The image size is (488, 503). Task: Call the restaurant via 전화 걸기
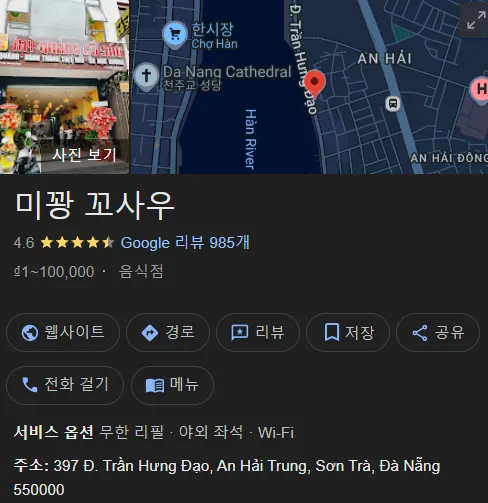tap(65, 385)
